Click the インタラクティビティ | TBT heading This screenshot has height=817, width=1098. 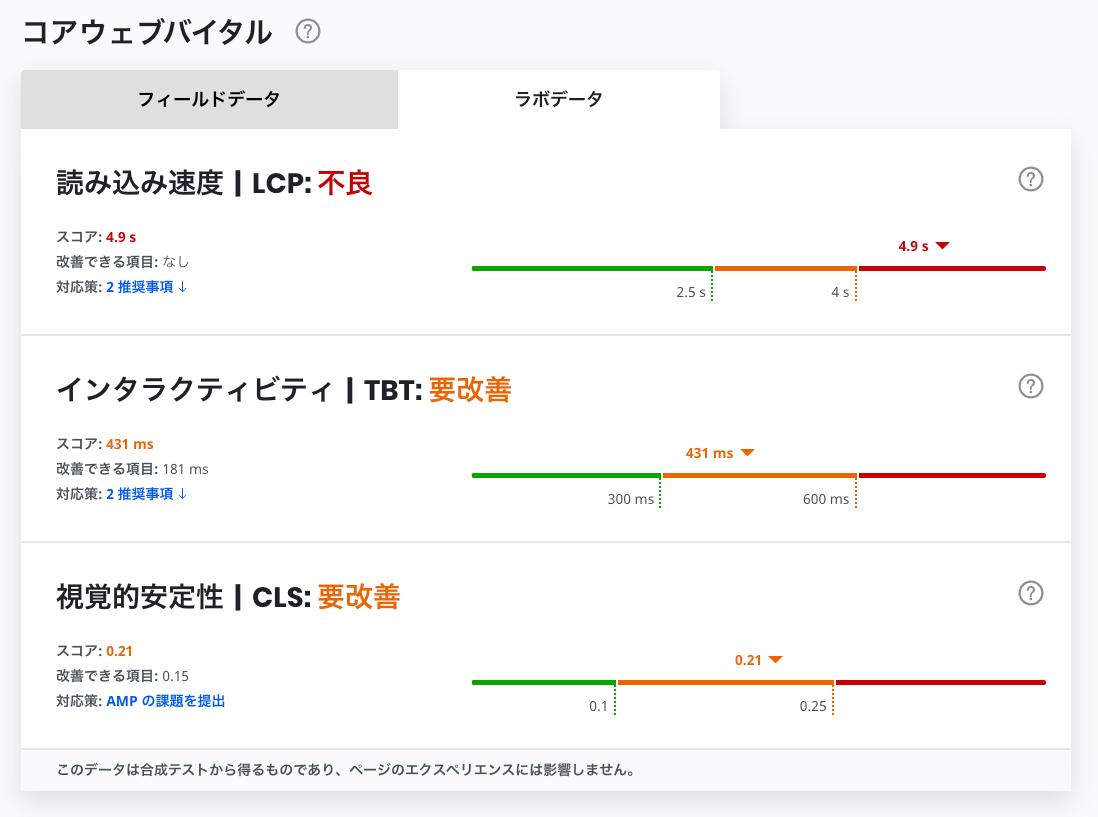click(284, 391)
